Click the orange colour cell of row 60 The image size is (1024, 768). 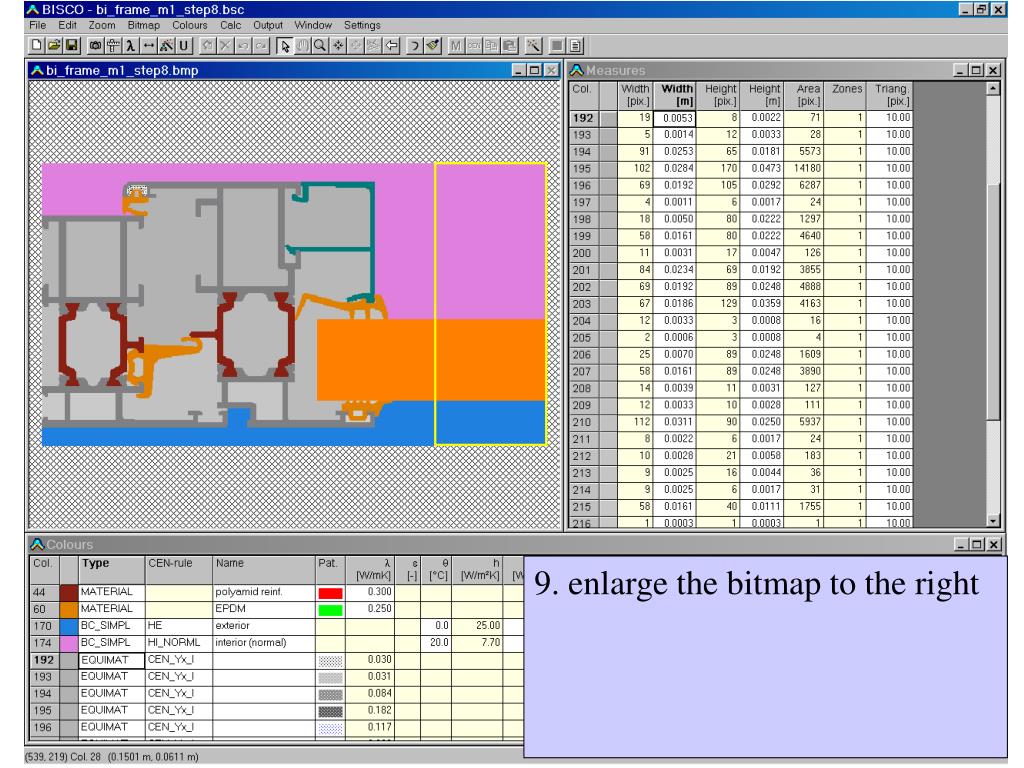(x=69, y=610)
